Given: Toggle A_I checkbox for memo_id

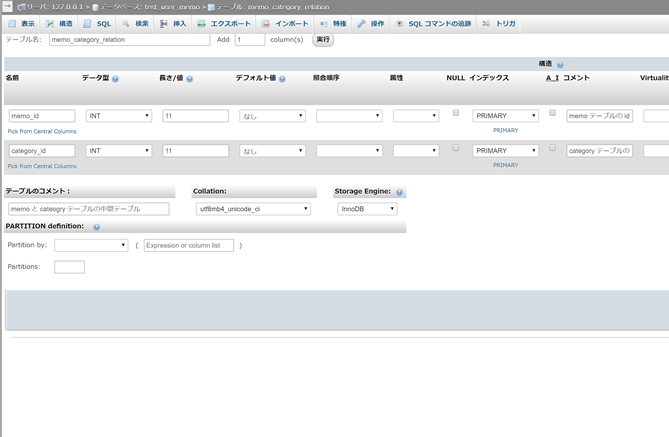Looking at the screenshot, I should point(552,113).
